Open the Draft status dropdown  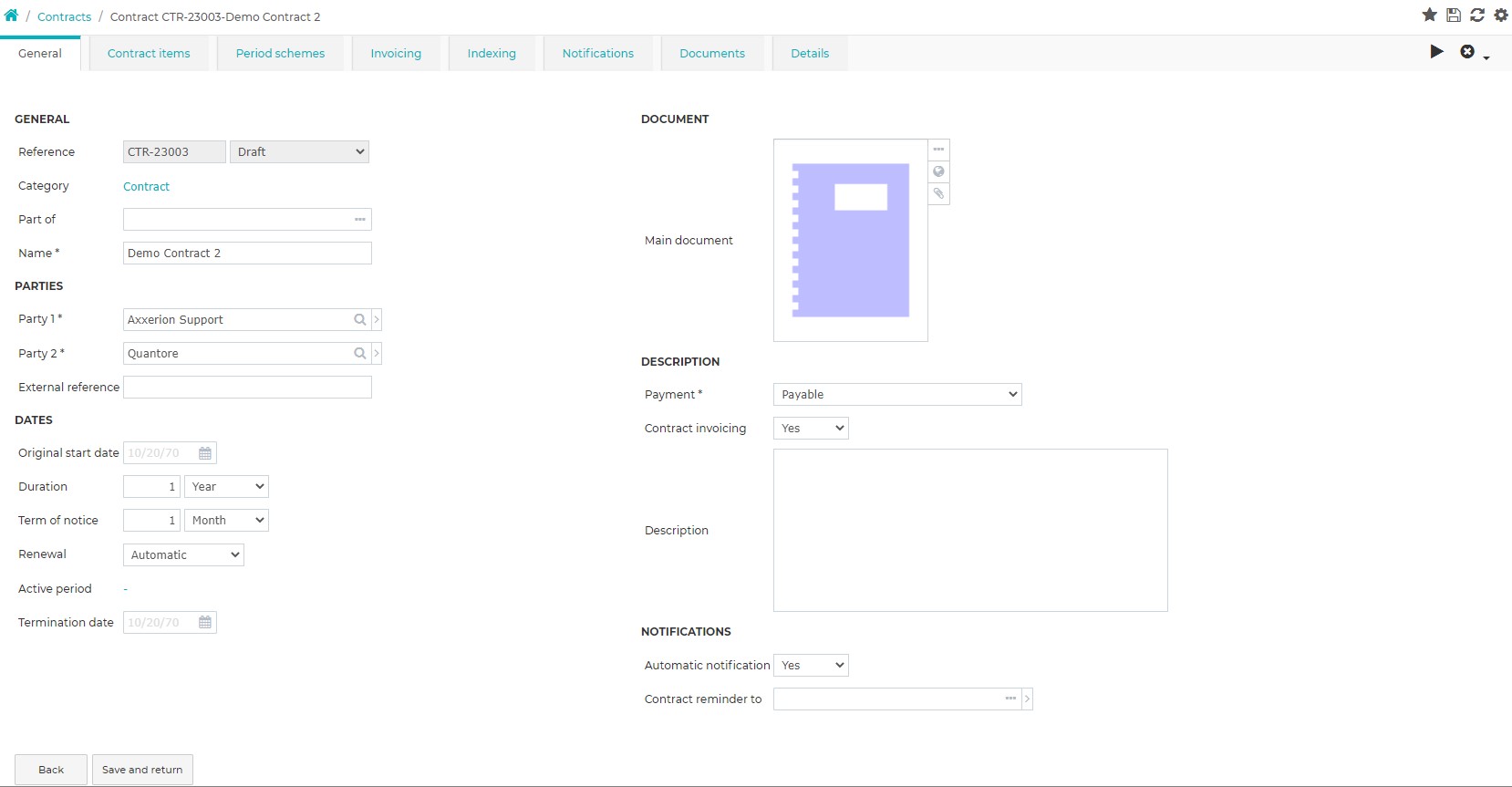(299, 152)
